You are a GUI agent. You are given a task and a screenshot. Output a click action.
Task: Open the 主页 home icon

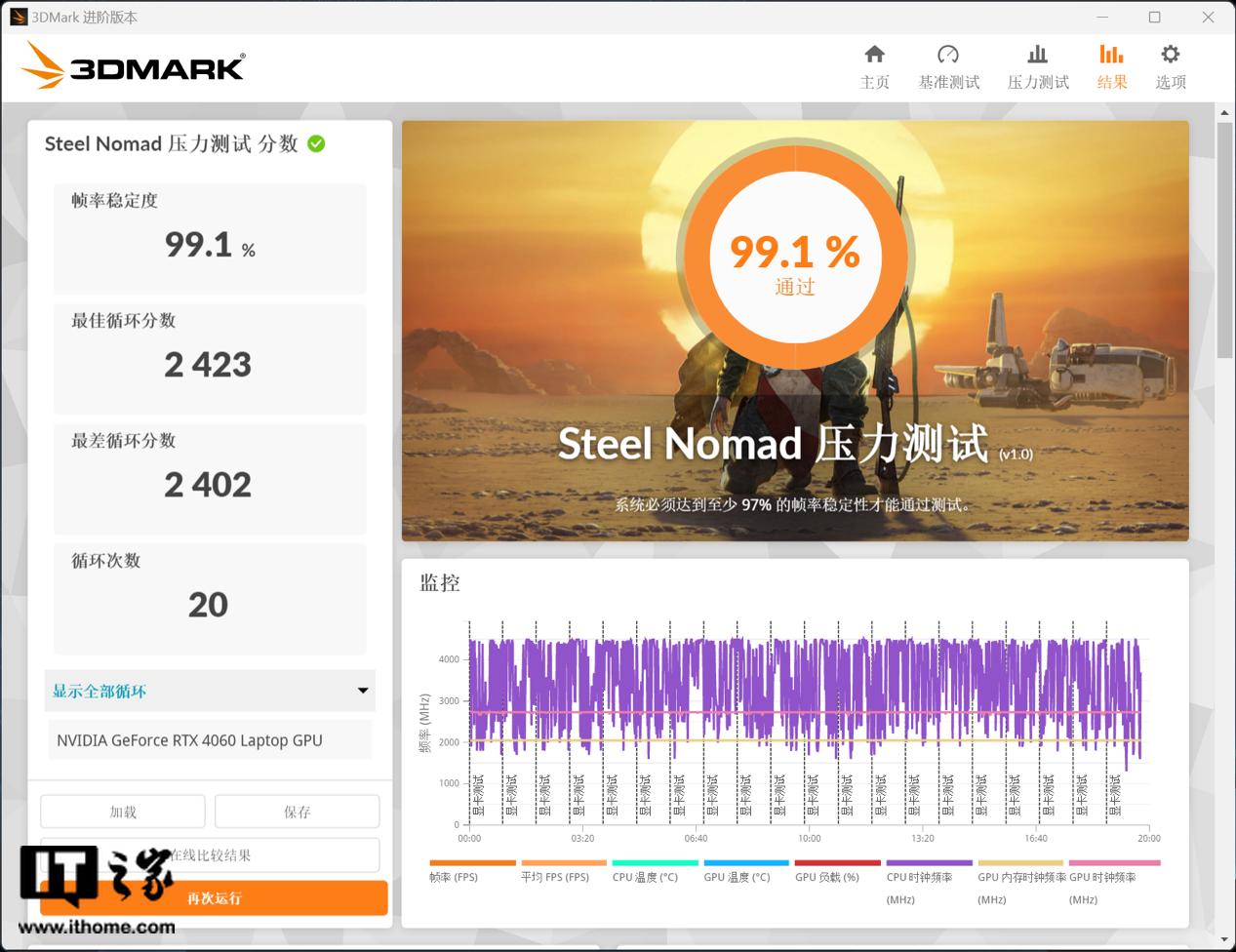(875, 55)
